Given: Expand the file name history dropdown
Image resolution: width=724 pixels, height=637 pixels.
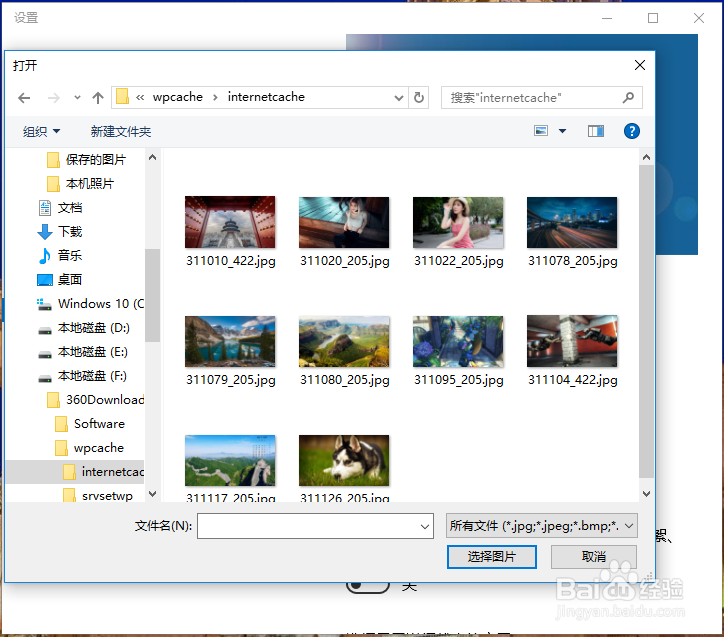Looking at the screenshot, I should [x=425, y=526].
